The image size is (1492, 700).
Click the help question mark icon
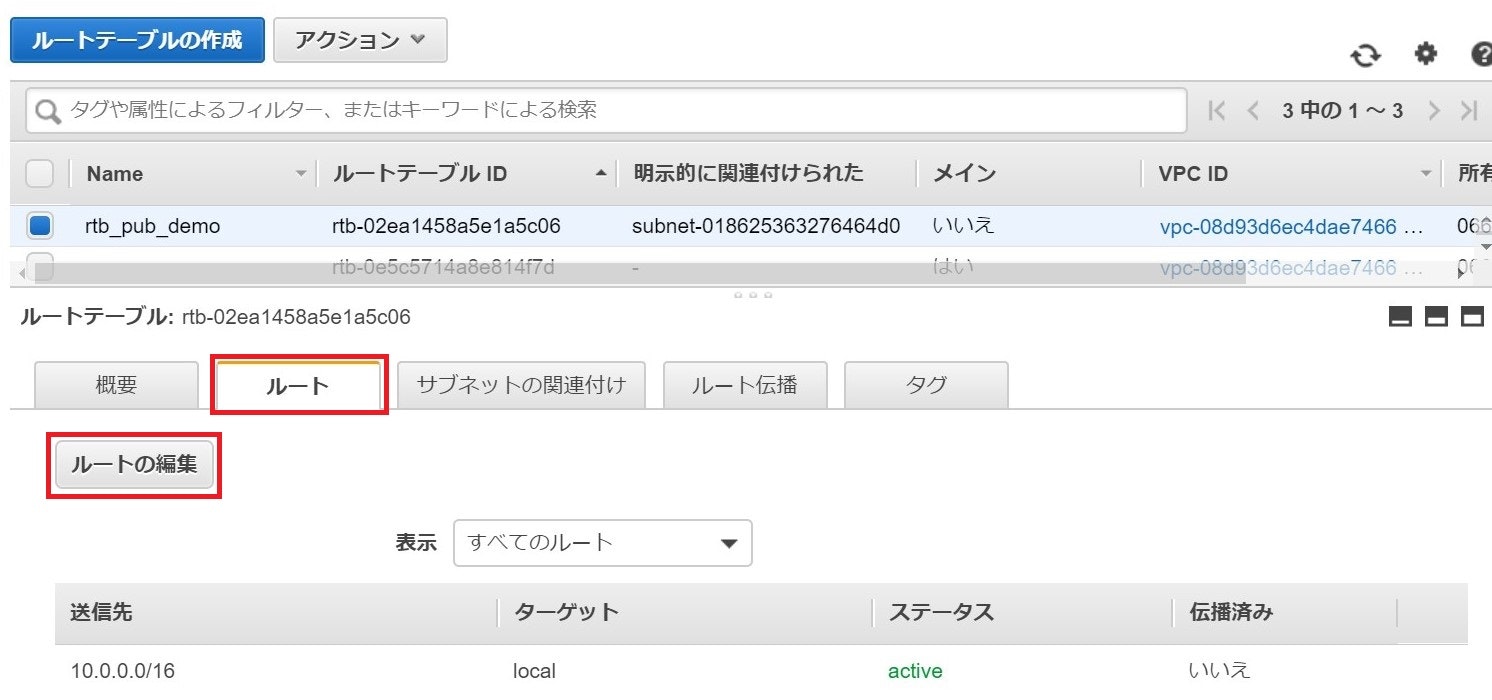click(1482, 54)
